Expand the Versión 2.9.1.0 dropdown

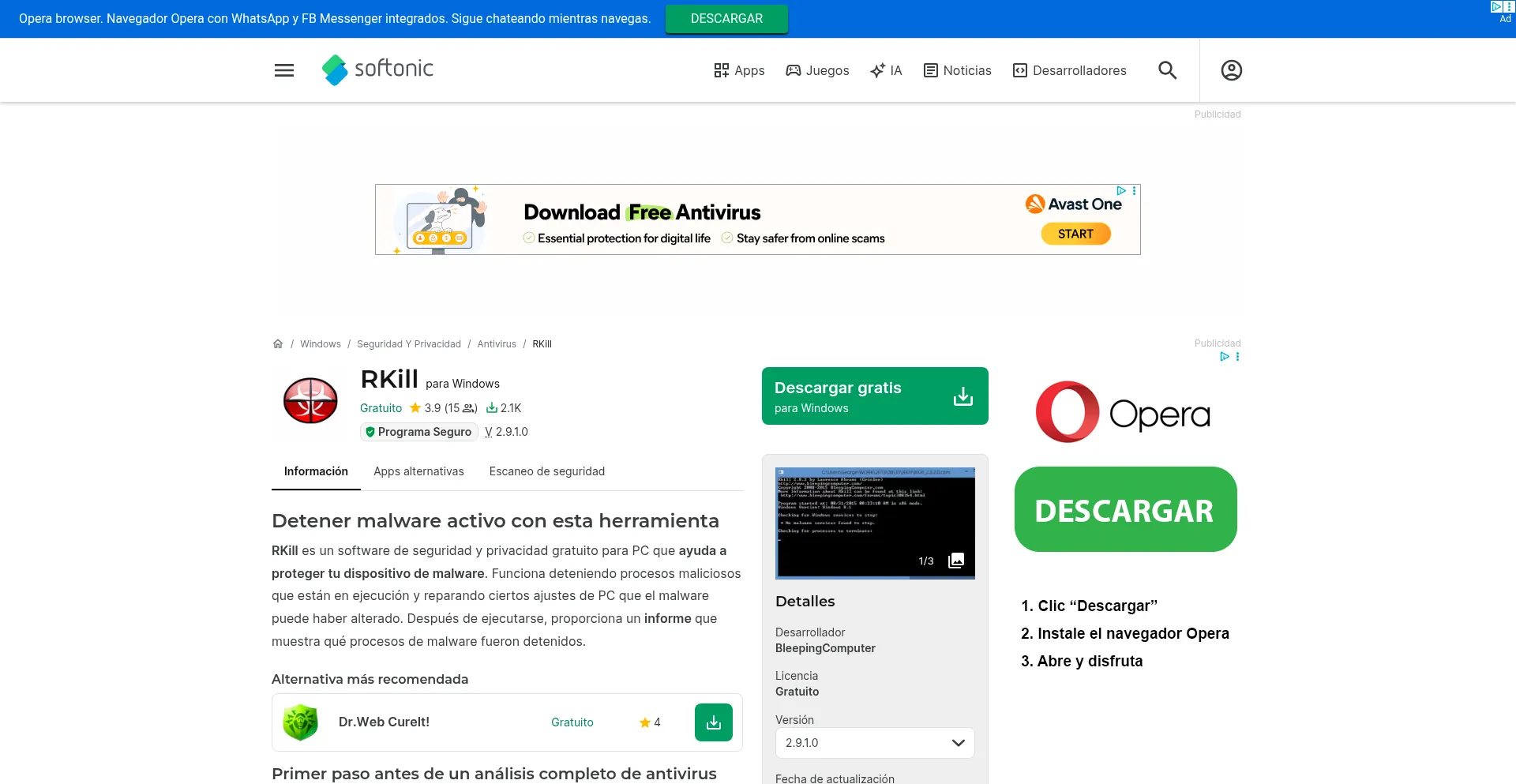tap(875, 743)
